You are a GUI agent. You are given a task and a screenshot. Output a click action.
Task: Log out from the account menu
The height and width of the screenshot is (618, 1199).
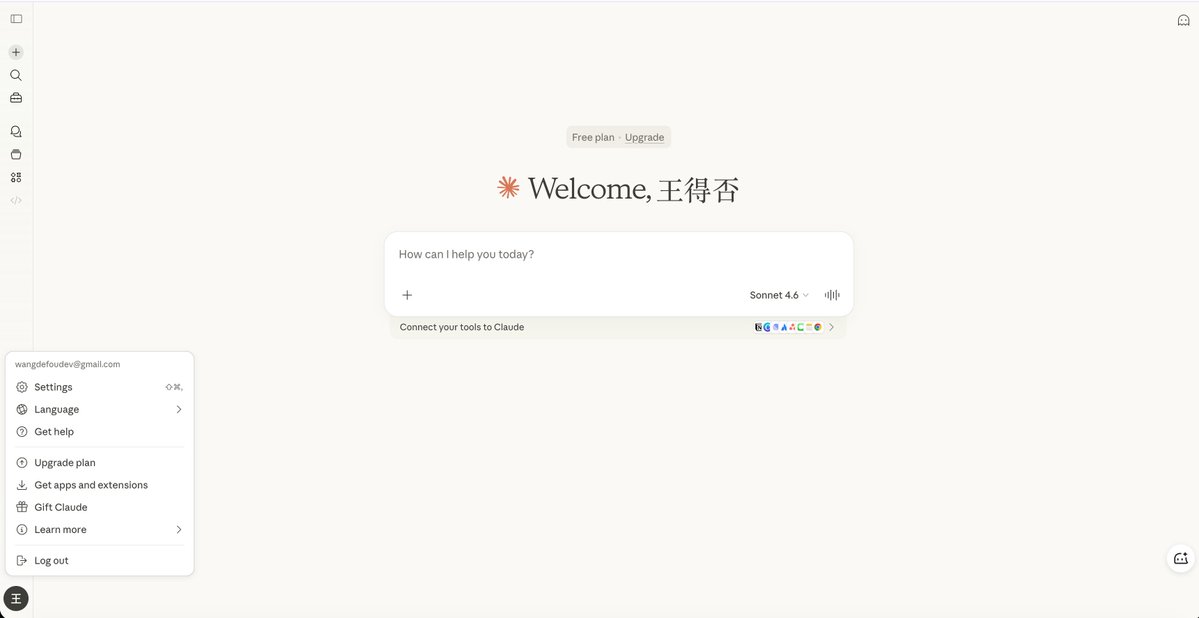click(x=99, y=561)
